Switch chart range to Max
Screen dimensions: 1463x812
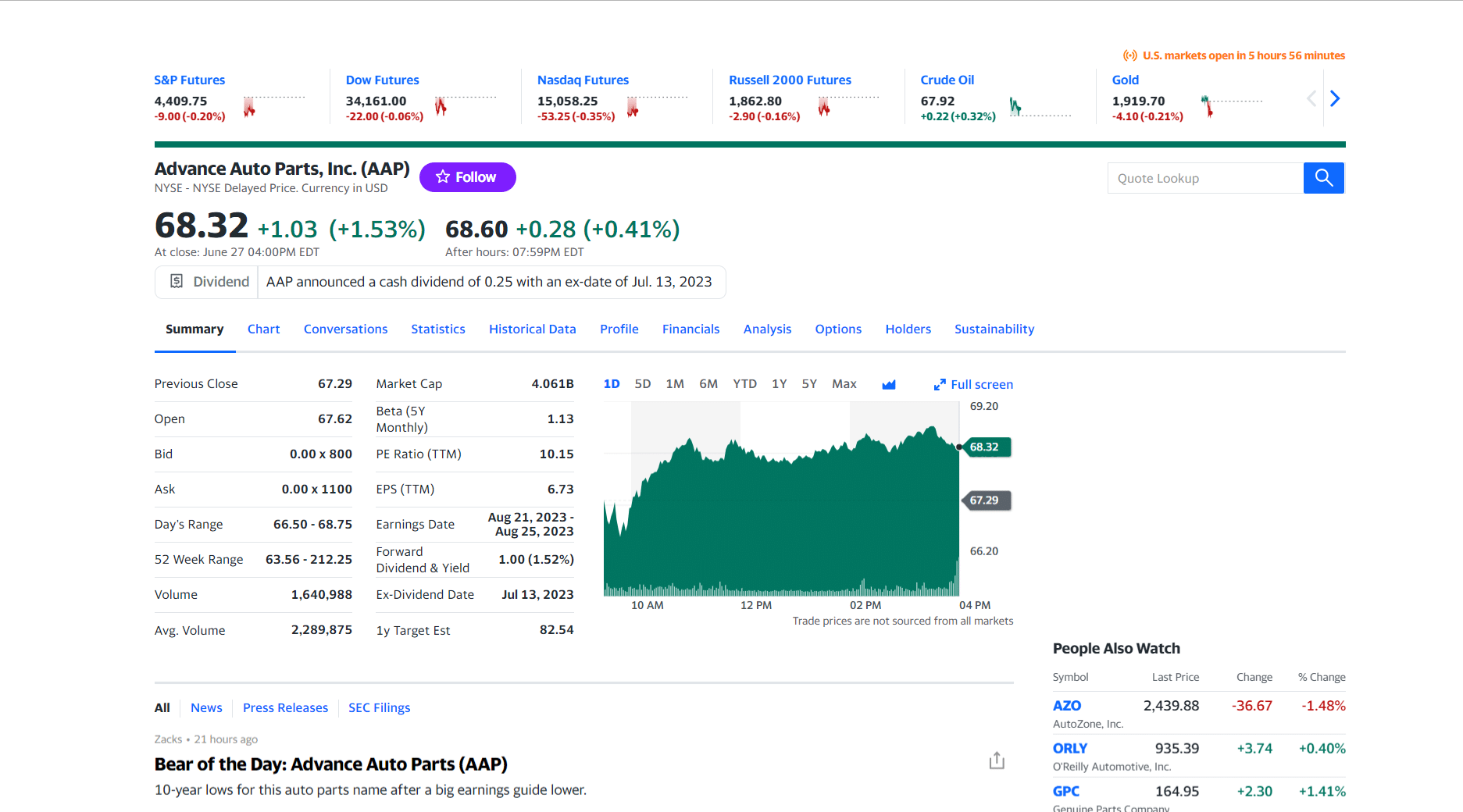pos(844,384)
